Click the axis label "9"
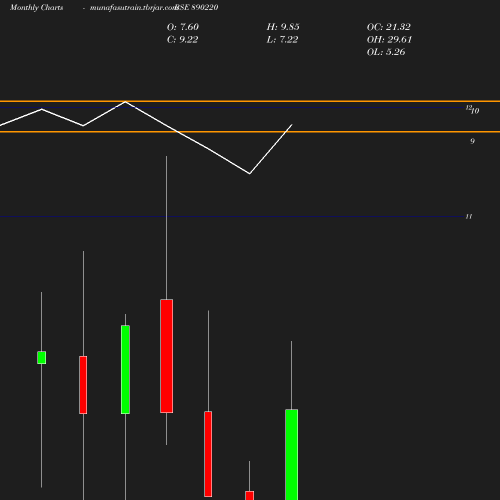Image resolution: width=500 pixels, height=500 pixels. (x=472, y=141)
